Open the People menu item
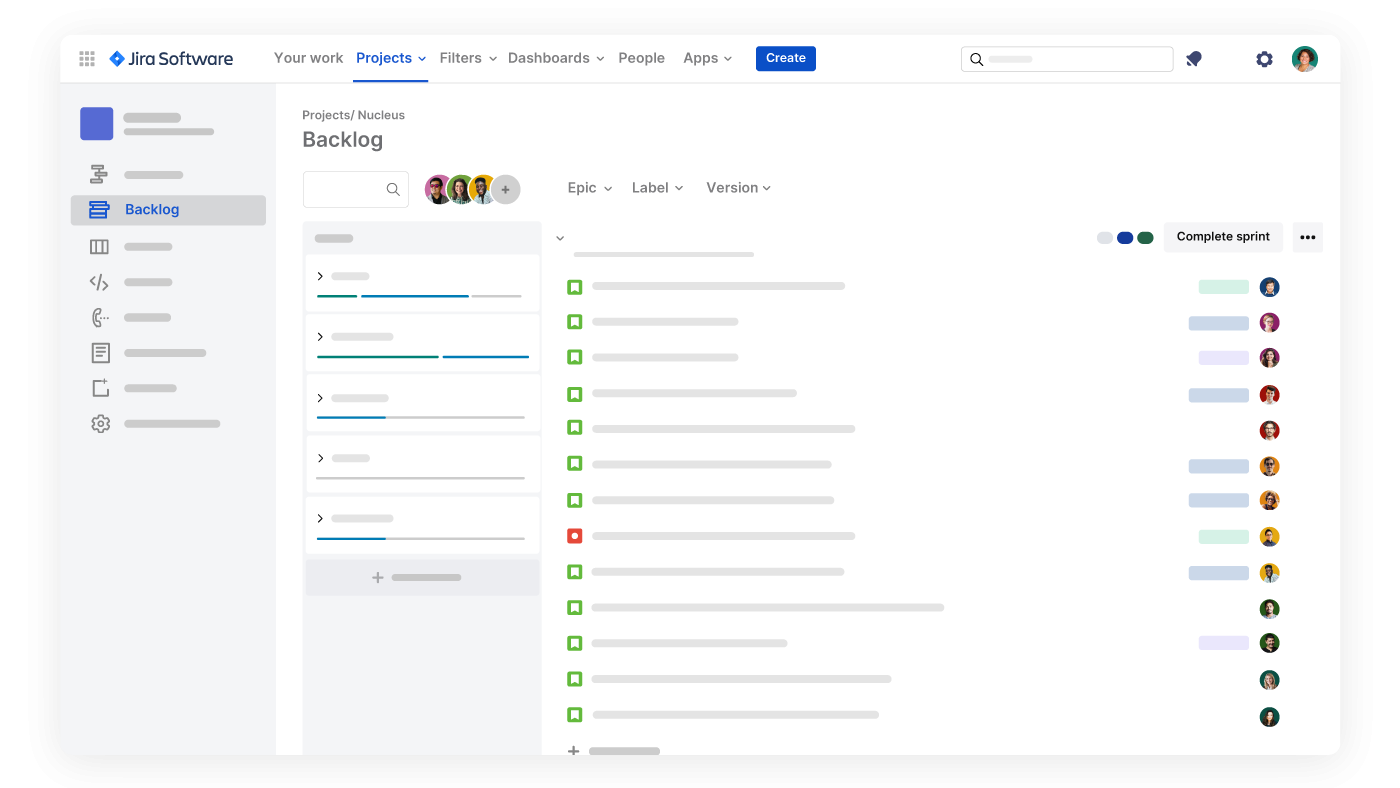Screen dimensions: 1400x788 click(641, 58)
